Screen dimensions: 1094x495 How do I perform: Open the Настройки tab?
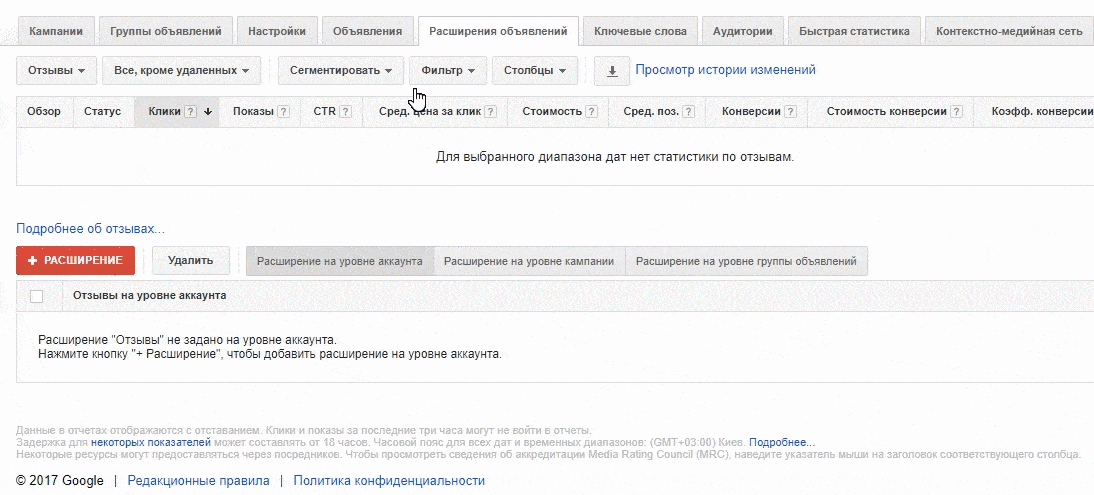click(277, 31)
